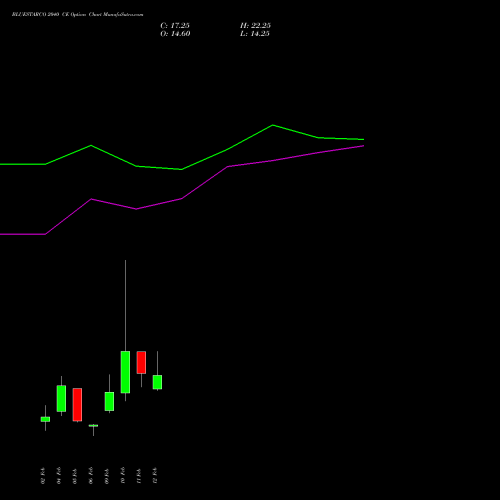Image resolution: width=500 pixels, height=500 pixels.
Task: Click the green candle for 09 Feb
Action: [109, 401]
